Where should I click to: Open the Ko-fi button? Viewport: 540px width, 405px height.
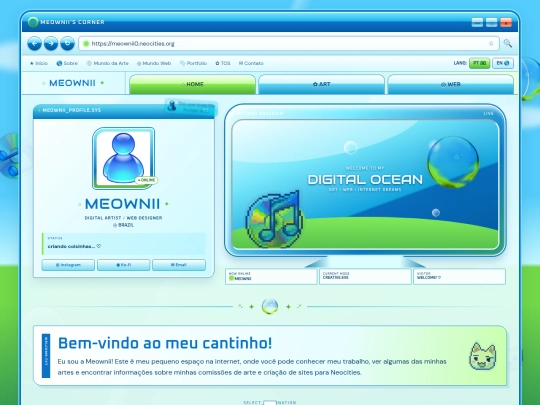click(x=124, y=265)
